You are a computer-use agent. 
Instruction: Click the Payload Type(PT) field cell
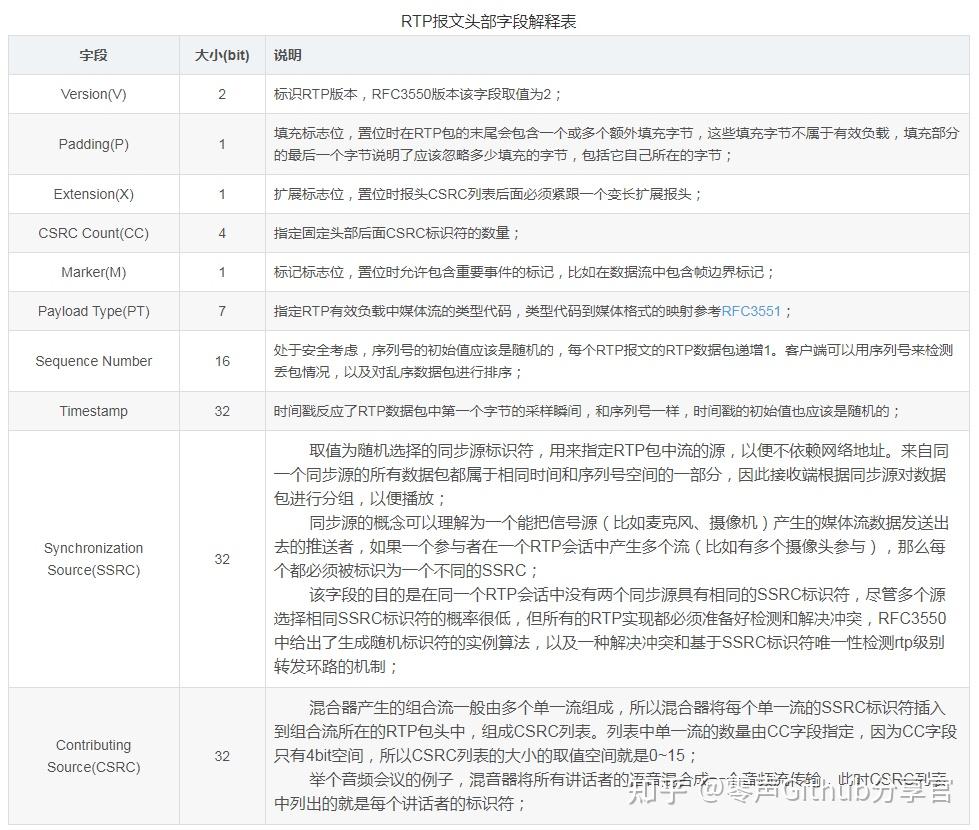[x=93, y=311]
